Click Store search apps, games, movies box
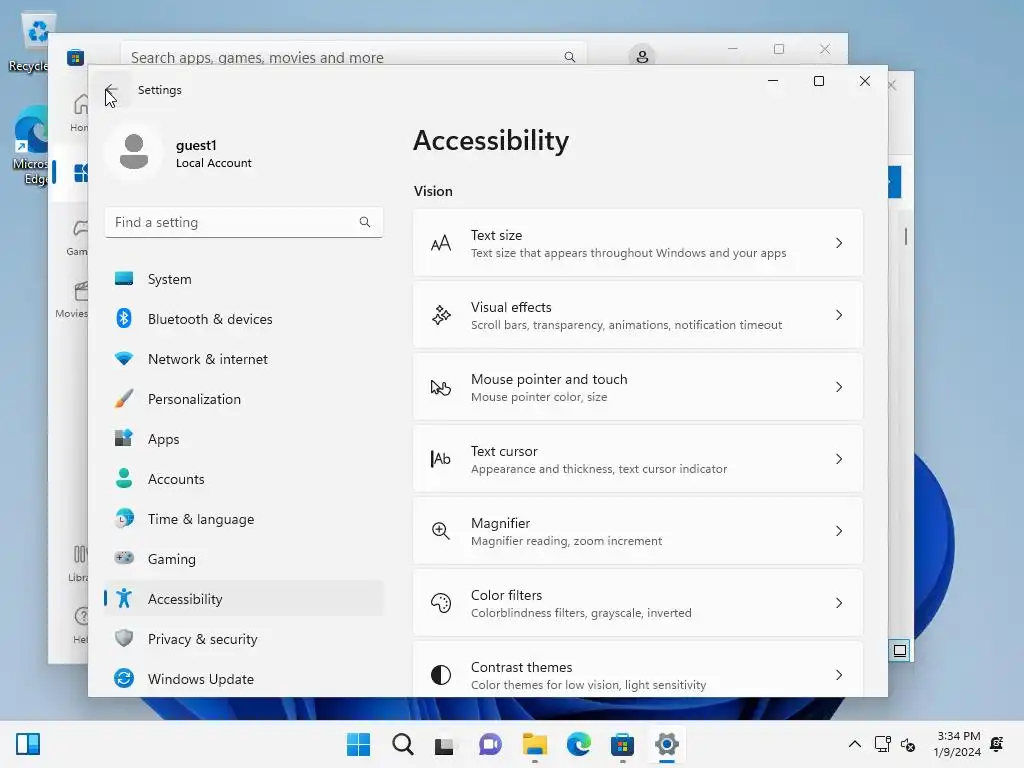 point(353,55)
